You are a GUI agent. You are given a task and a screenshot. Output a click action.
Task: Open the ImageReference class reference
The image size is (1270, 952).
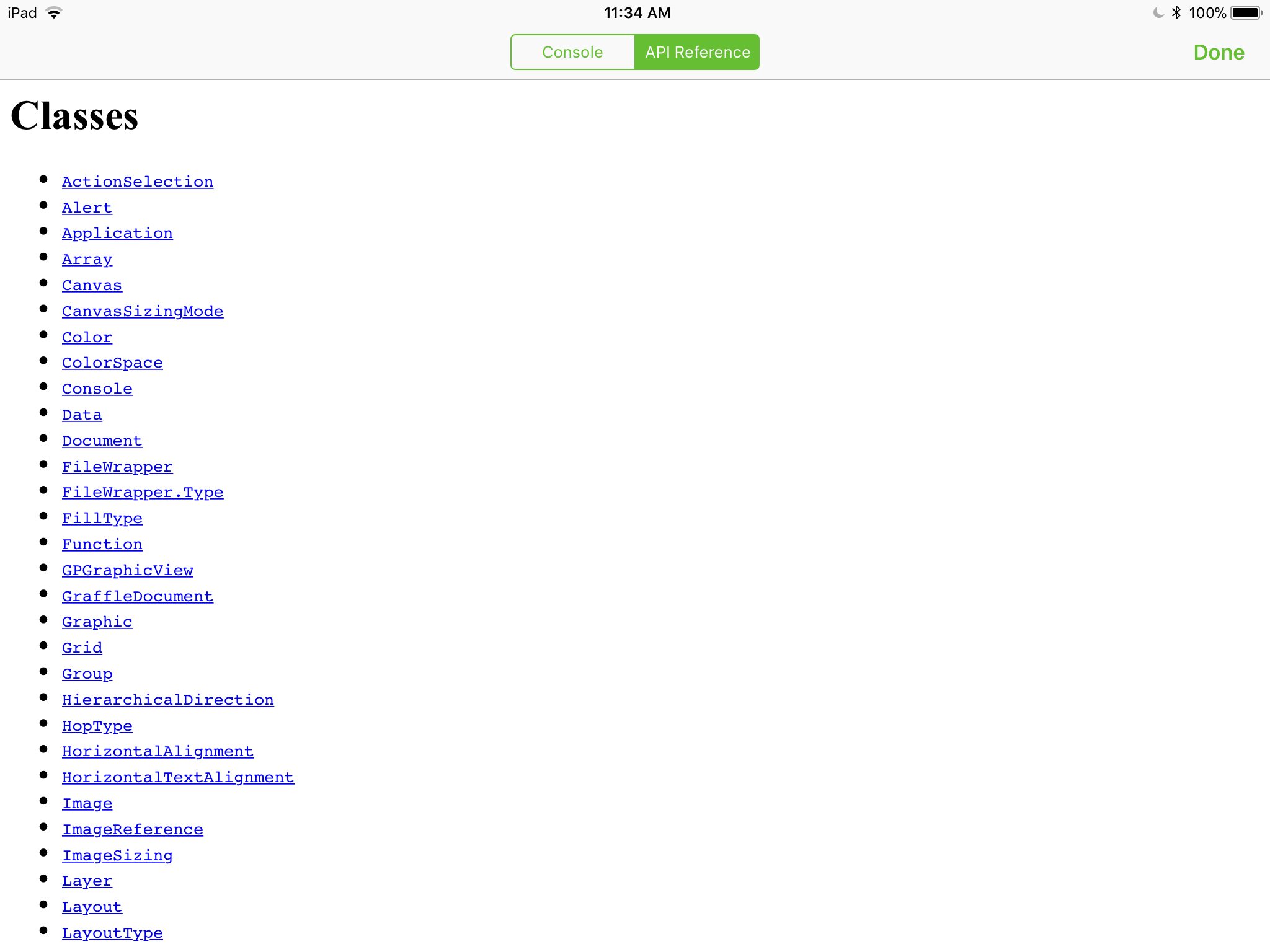[x=132, y=829]
